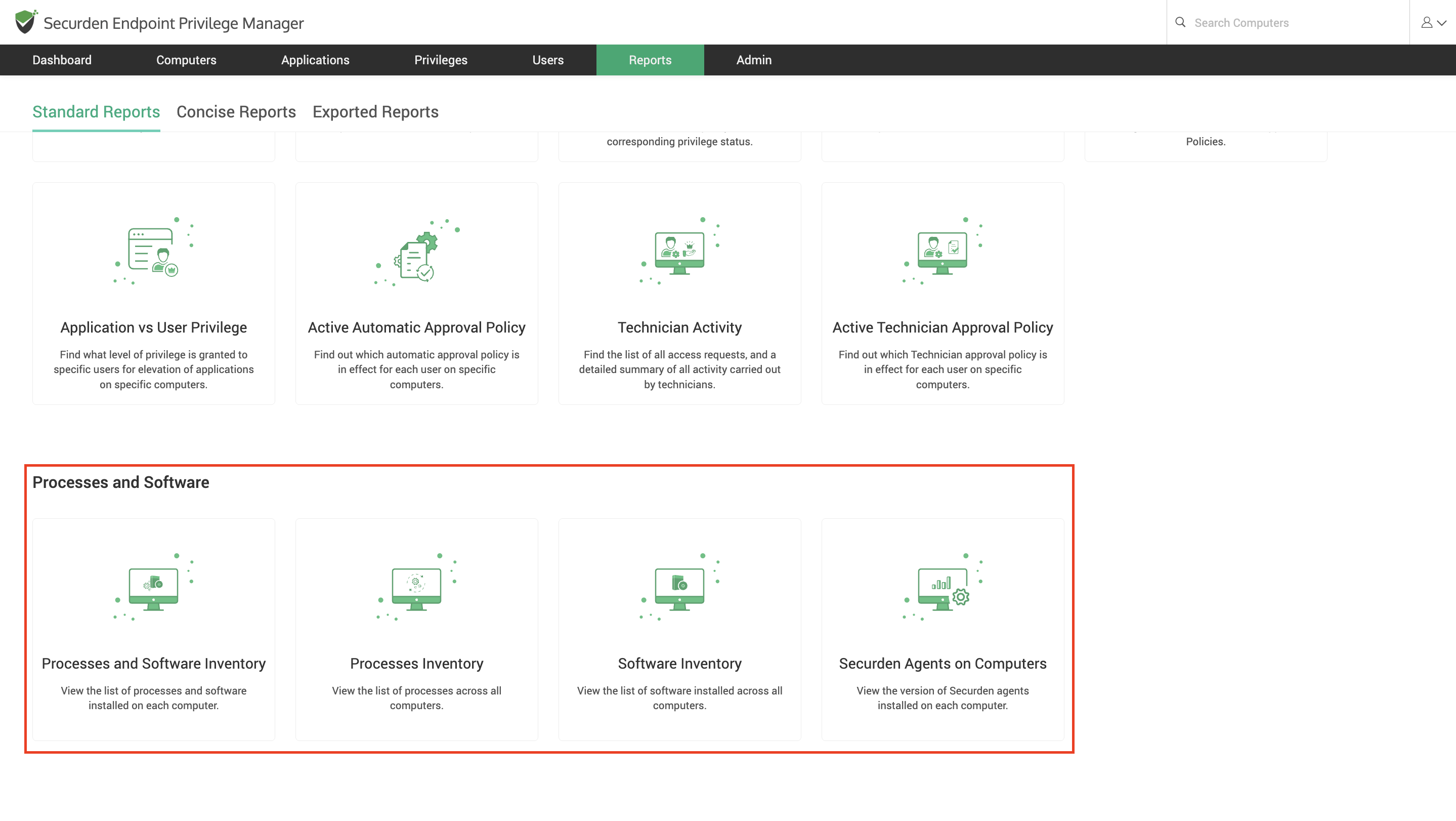
Task: Go to the Computers menu
Action: point(186,60)
